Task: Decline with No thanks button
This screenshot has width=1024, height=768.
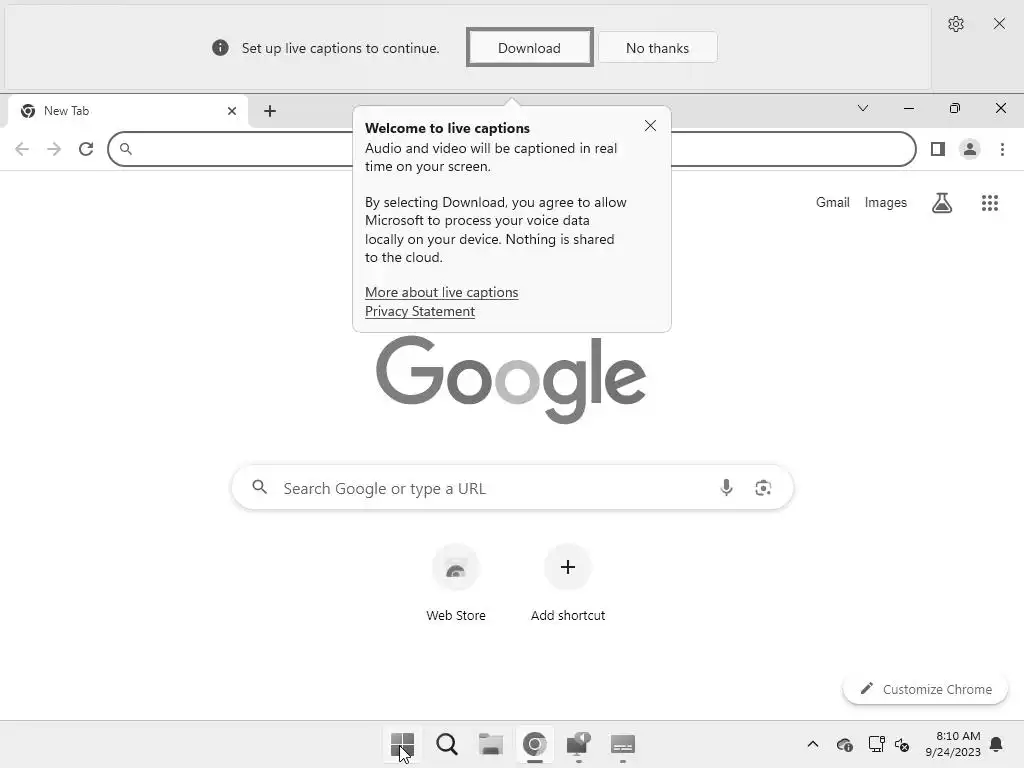Action: (658, 48)
